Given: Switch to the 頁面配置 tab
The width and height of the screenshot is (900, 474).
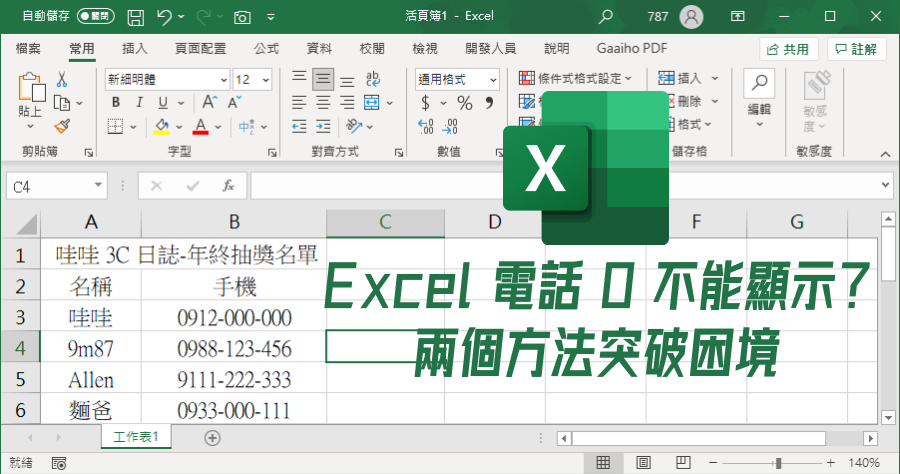Looking at the screenshot, I should (x=200, y=49).
